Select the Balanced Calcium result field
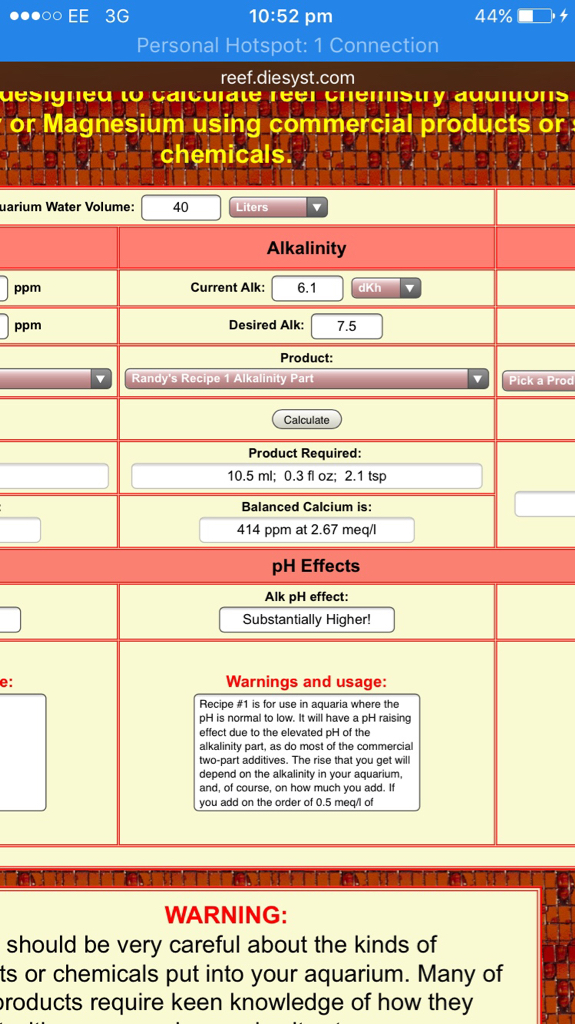575x1024 pixels. click(306, 530)
